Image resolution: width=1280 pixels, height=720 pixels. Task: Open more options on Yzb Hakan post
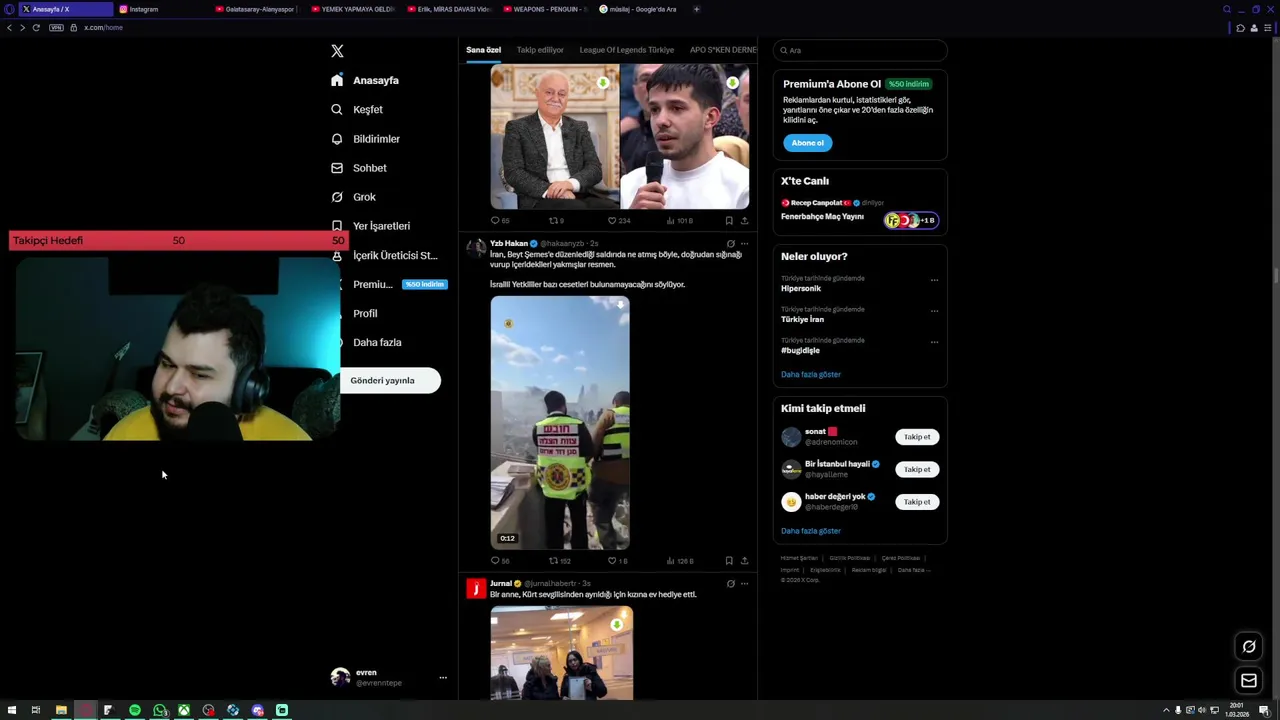(744, 244)
